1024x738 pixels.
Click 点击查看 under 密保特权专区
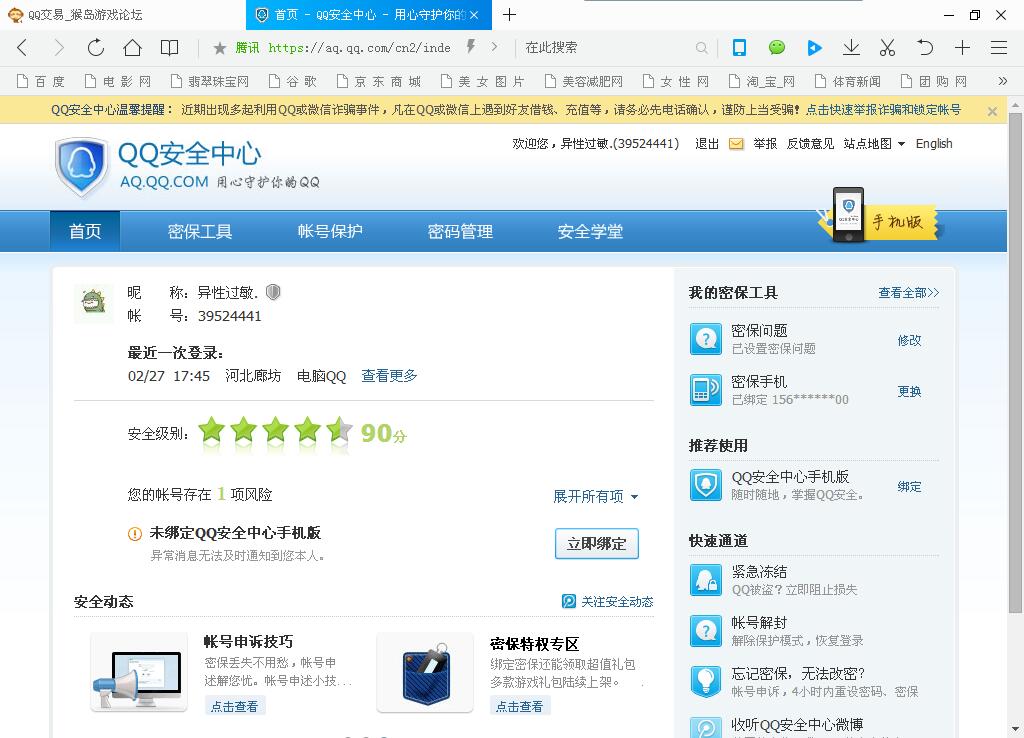click(520, 706)
